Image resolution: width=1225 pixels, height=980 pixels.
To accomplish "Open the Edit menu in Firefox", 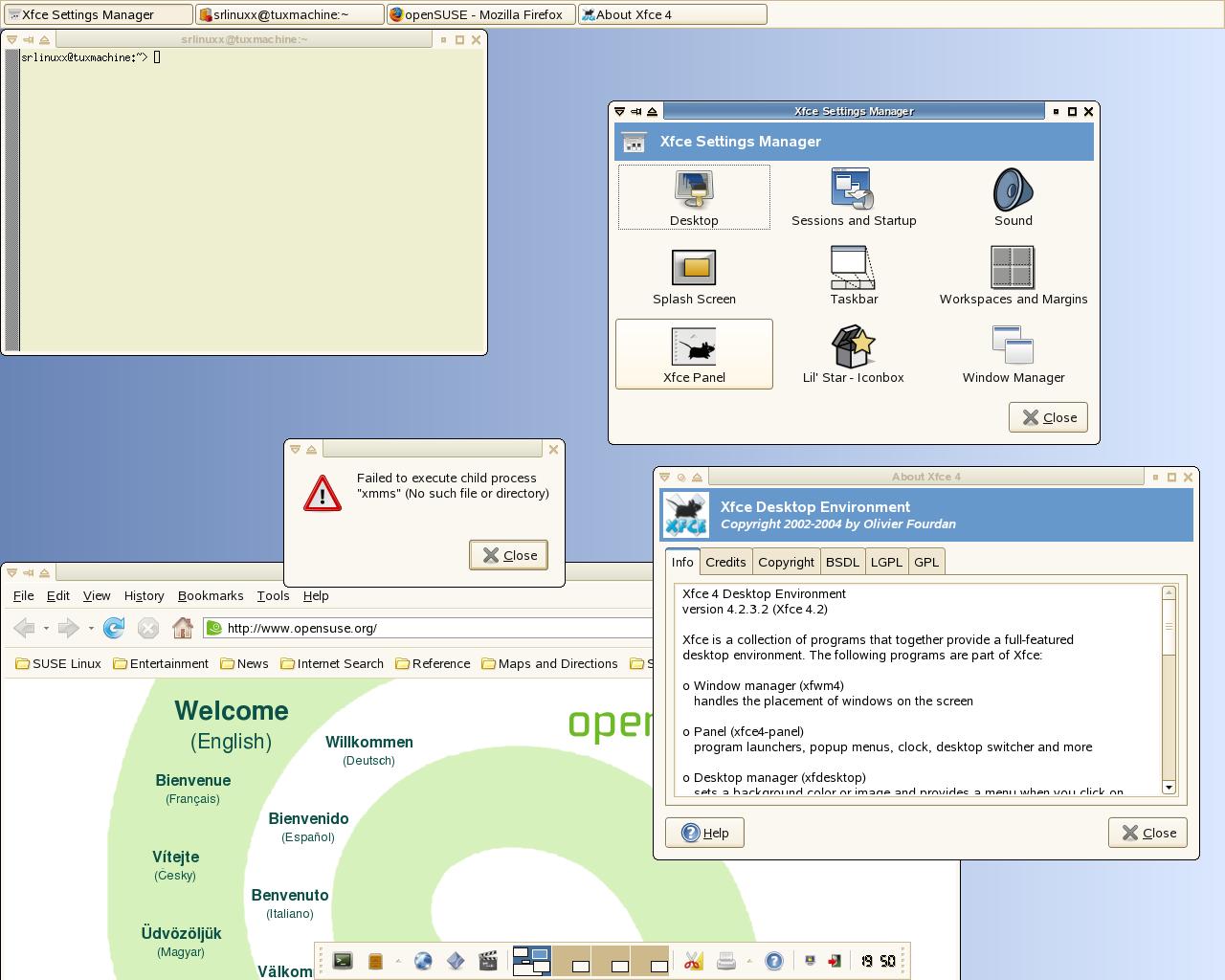I will pos(58,595).
